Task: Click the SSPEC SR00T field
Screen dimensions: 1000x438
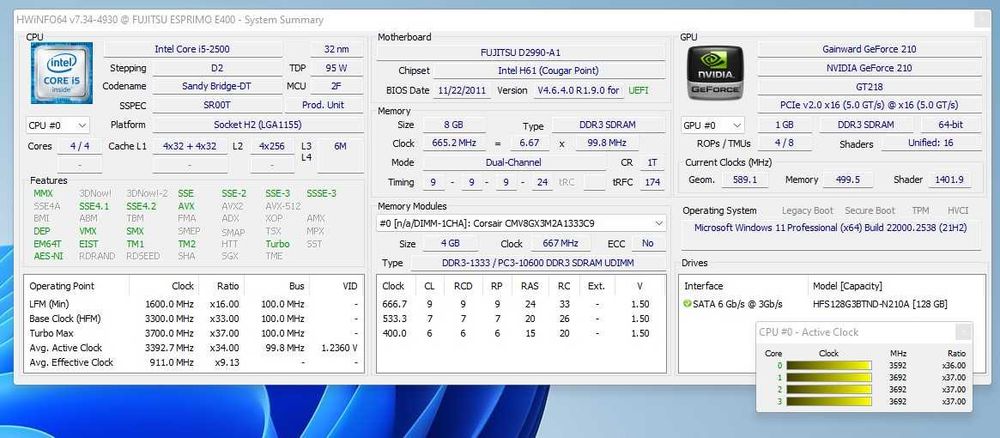Action: point(217,105)
